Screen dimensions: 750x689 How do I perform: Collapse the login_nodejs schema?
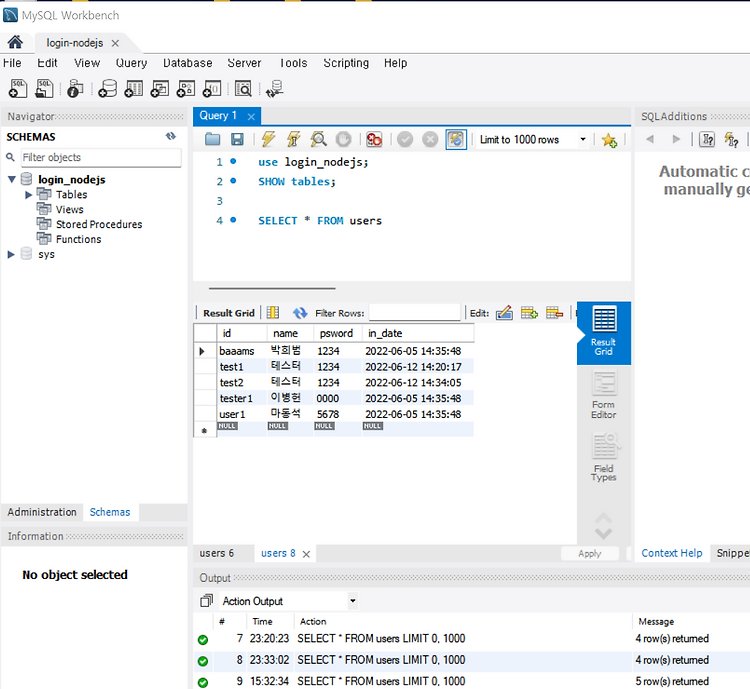tap(12, 179)
